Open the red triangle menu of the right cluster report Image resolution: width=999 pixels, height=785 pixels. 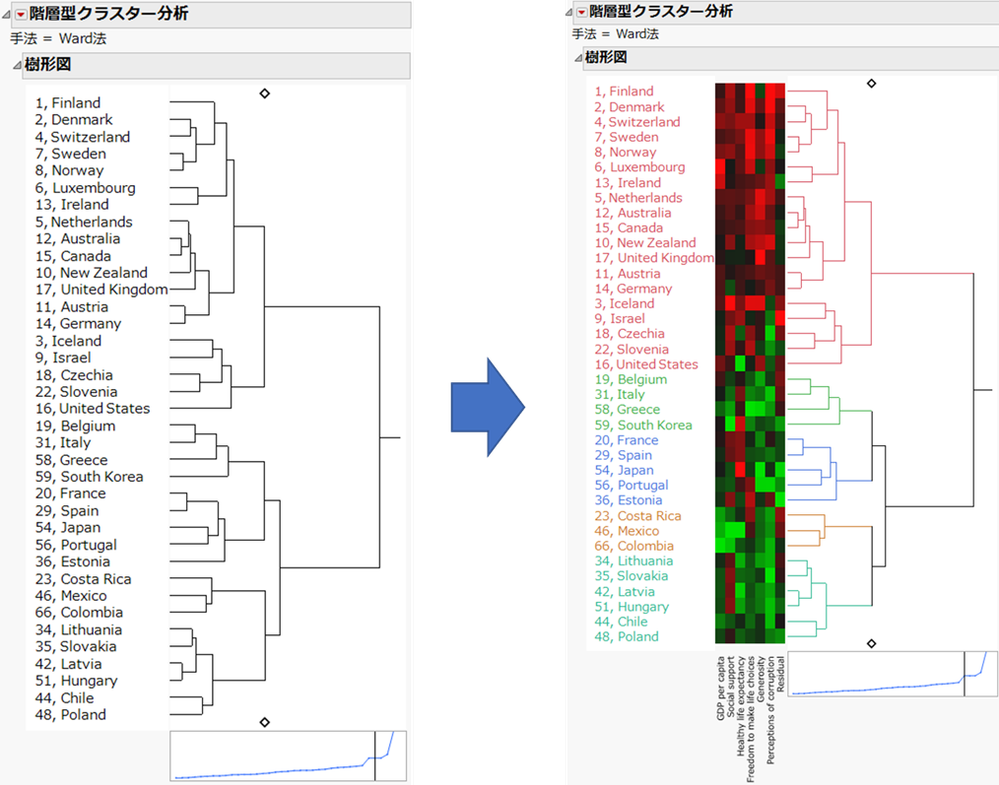tap(581, 13)
